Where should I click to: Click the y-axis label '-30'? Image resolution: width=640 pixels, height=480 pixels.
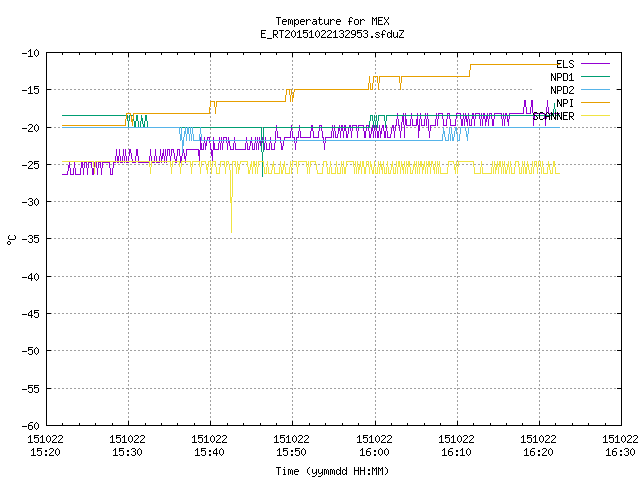[31, 202]
